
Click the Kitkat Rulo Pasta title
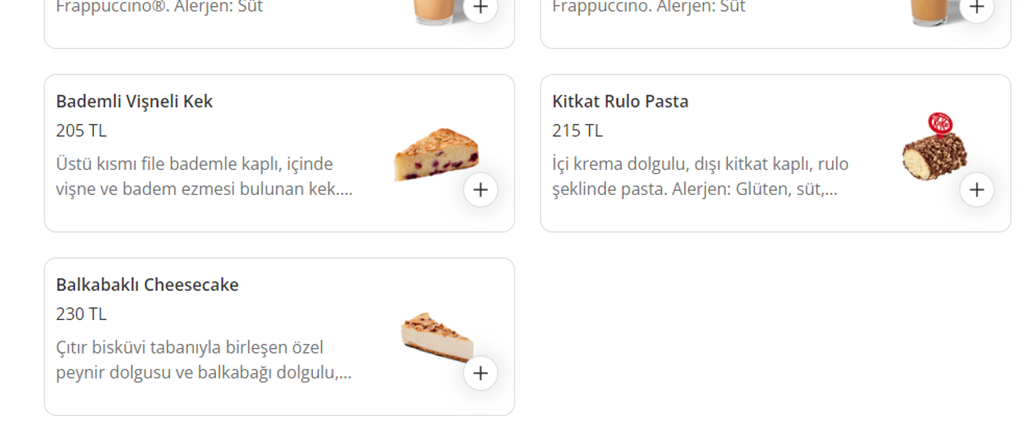[x=620, y=101]
